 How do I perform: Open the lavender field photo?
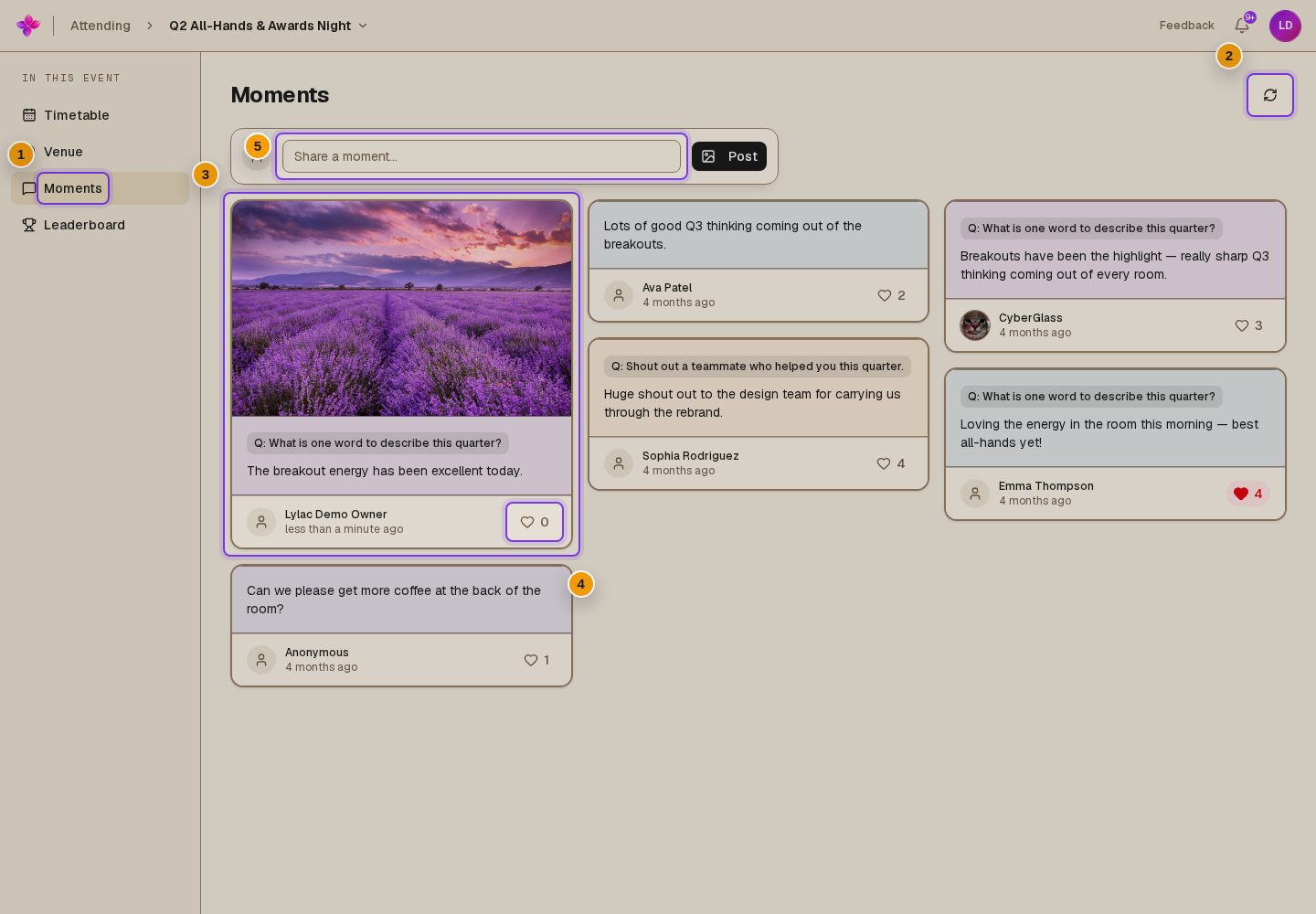point(402,309)
